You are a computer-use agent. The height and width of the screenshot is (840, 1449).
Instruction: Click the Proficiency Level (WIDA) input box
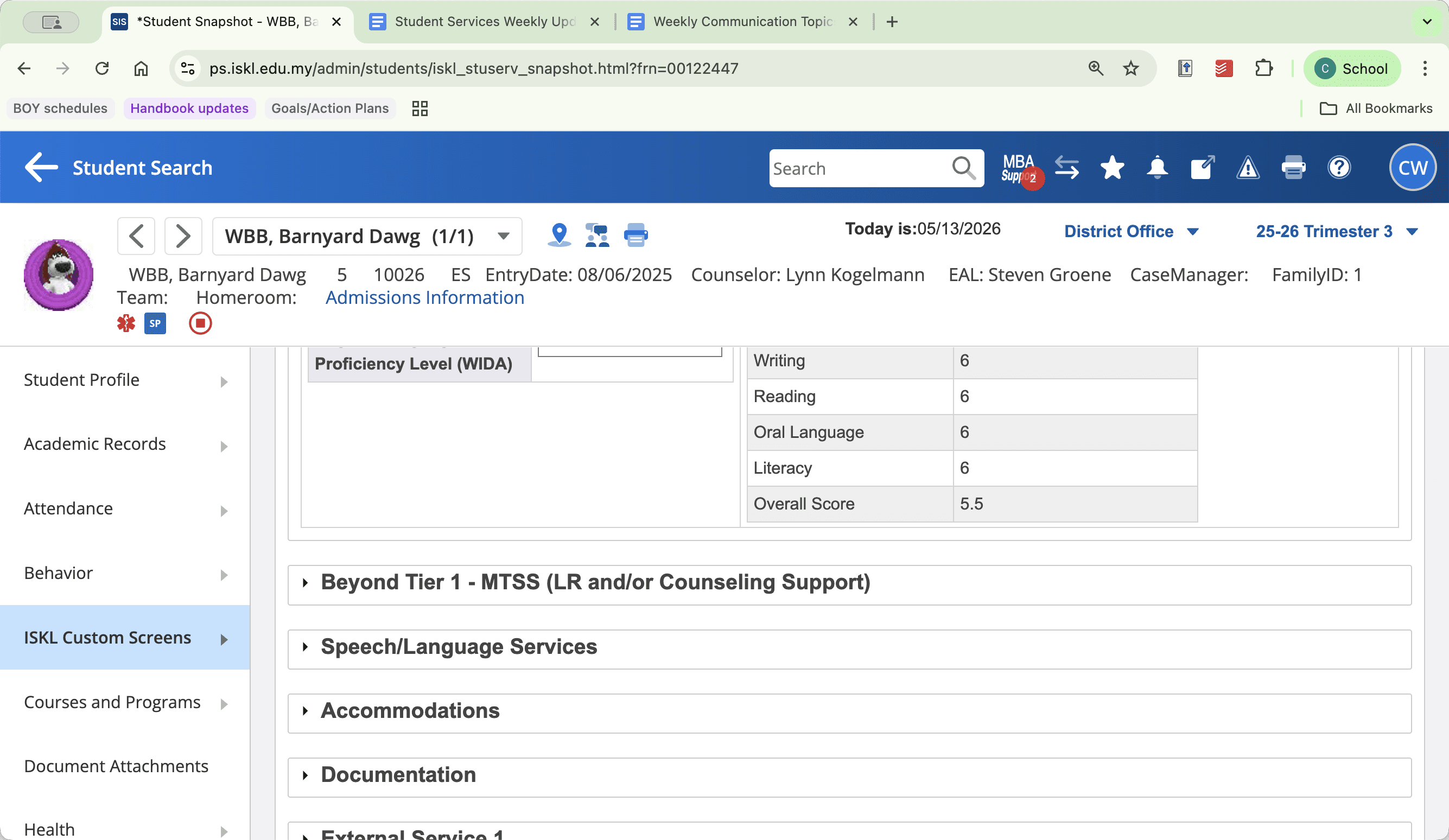630,351
